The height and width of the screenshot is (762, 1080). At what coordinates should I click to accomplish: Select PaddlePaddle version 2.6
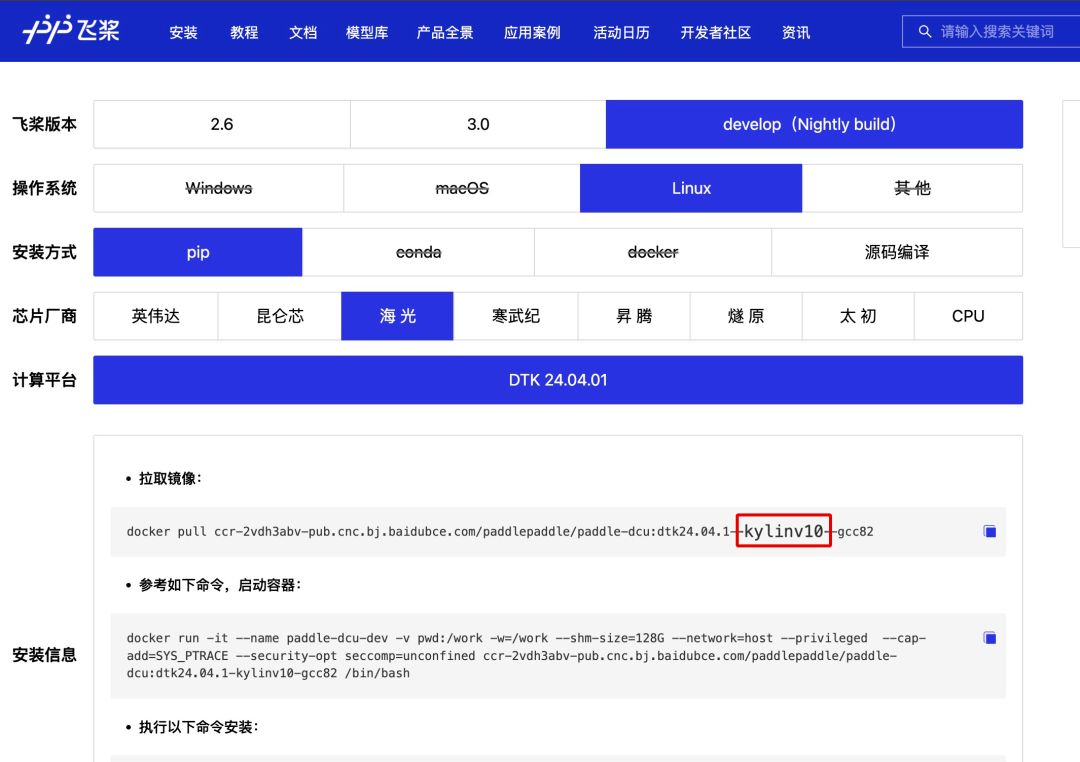[x=222, y=124]
